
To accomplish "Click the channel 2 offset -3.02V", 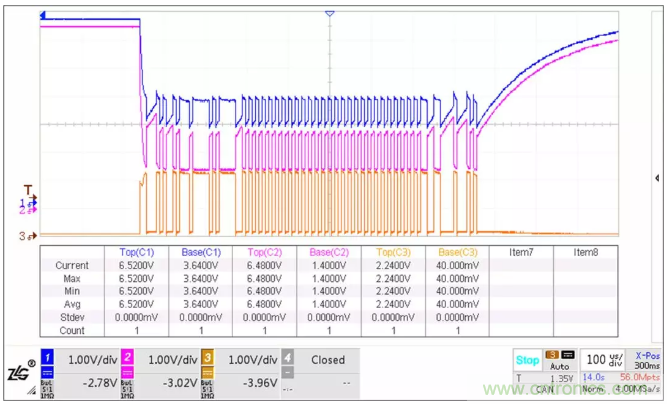I will coord(170,380).
